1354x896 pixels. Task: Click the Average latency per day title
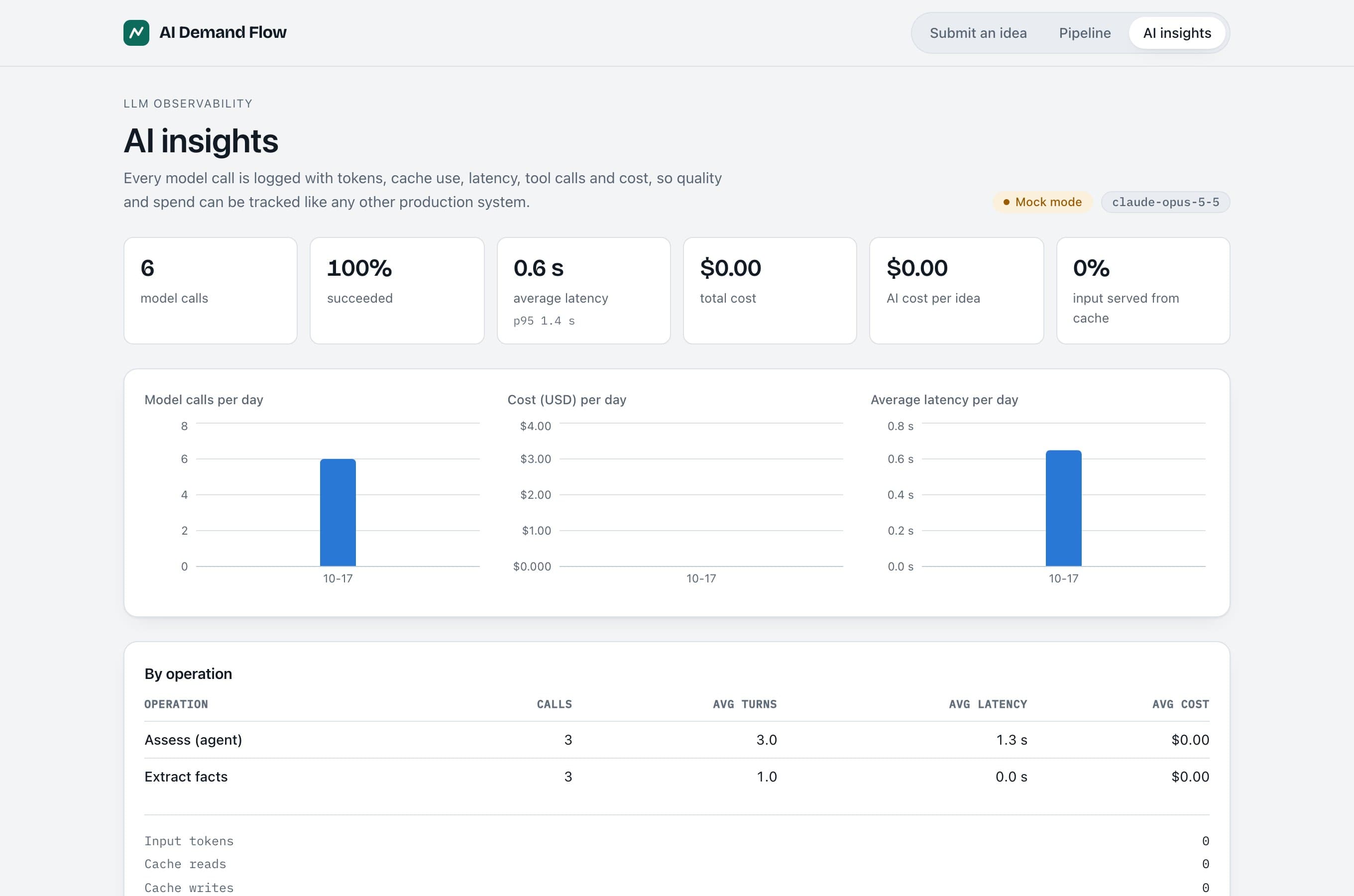click(x=944, y=399)
